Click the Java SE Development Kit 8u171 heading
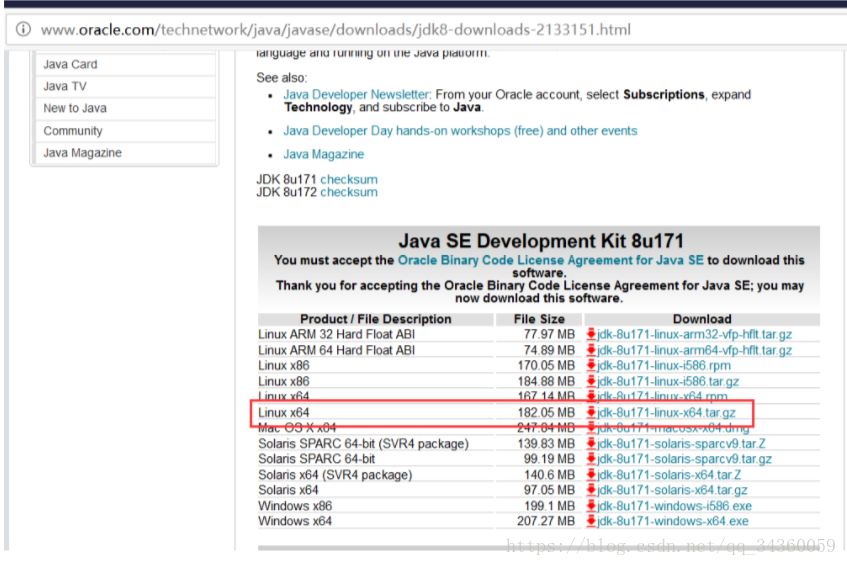 [541, 240]
